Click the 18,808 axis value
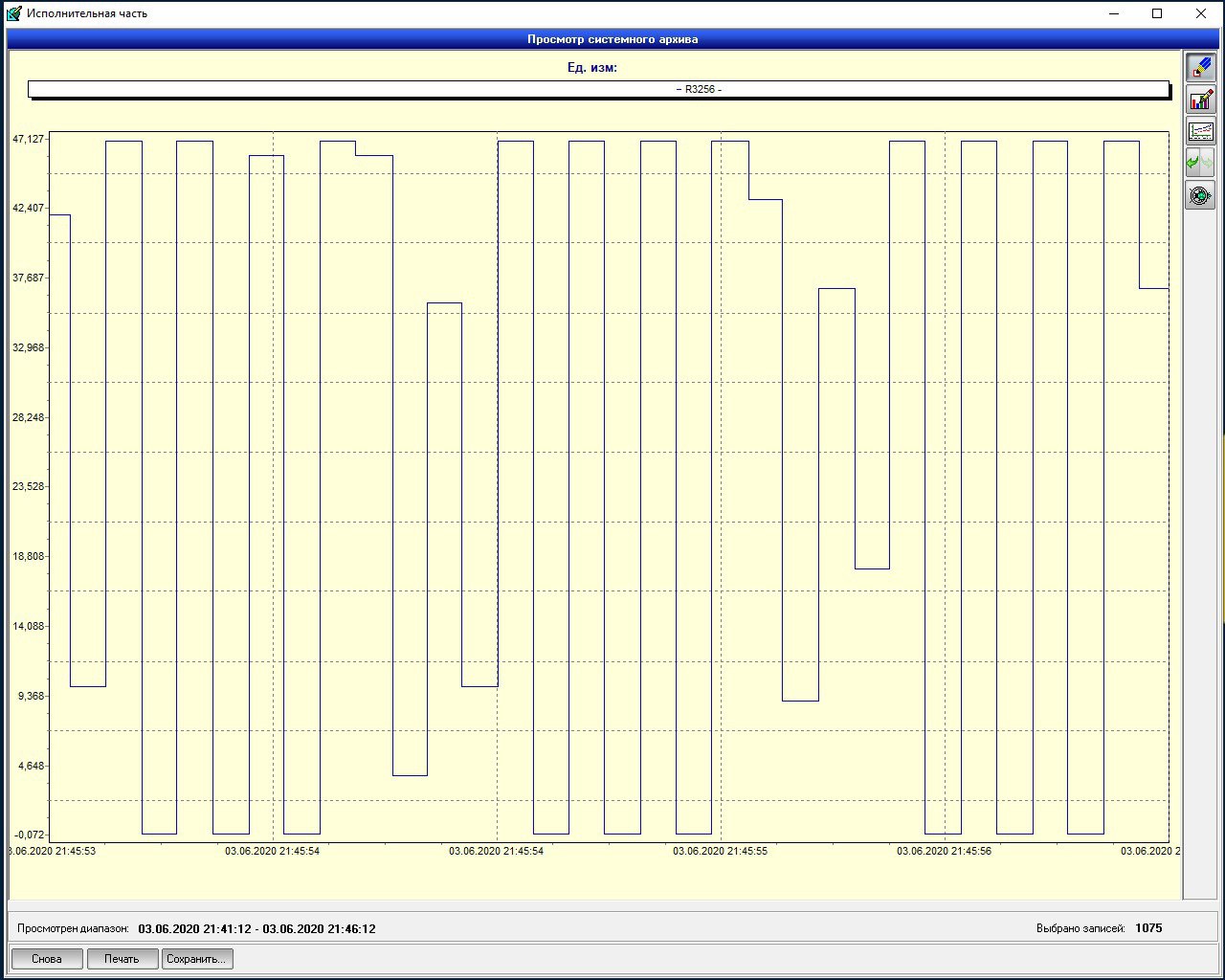Viewport: 1225px width, 980px height. (28, 556)
